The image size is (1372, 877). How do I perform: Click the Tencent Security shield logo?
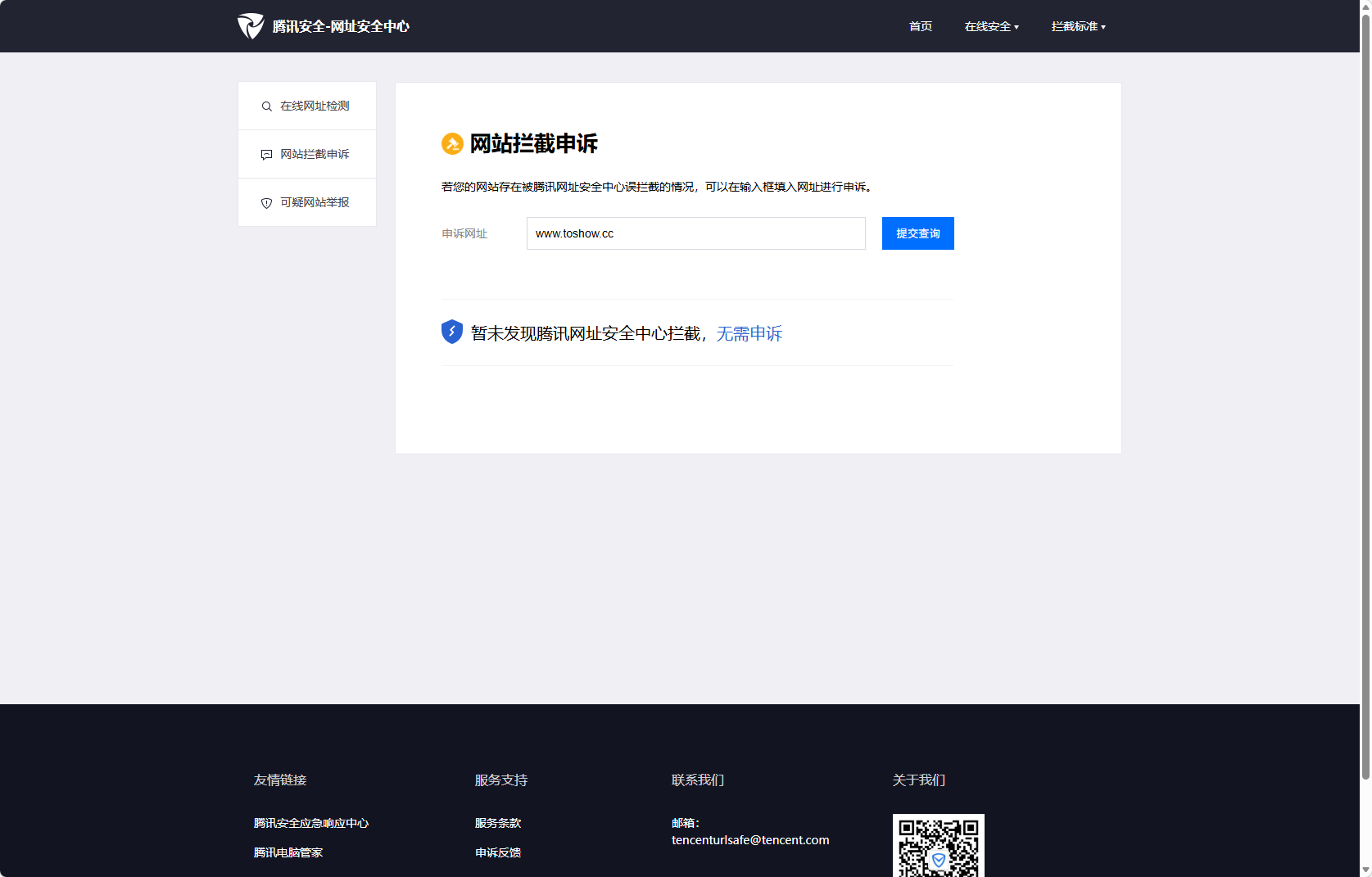click(x=251, y=26)
